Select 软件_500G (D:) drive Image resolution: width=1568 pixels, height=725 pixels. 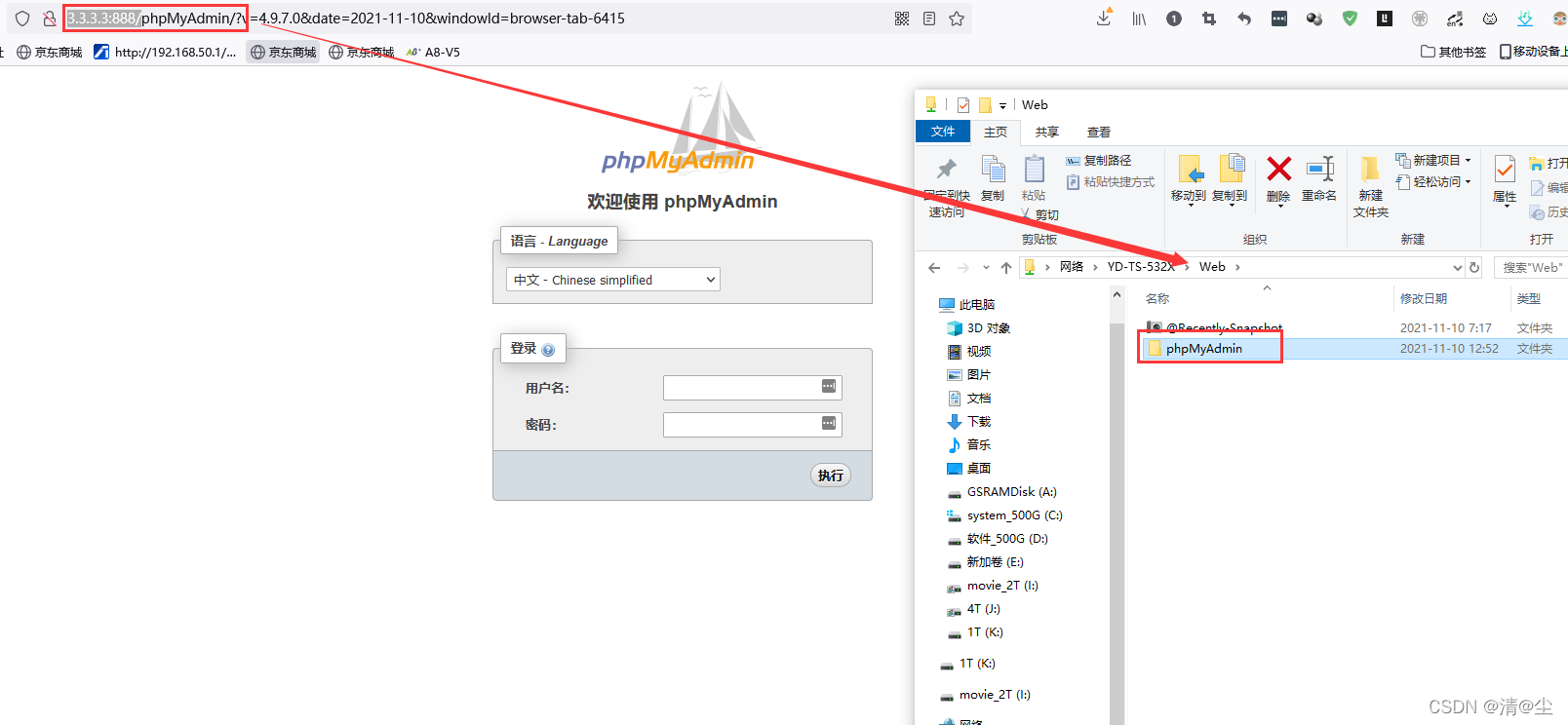(998, 539)
